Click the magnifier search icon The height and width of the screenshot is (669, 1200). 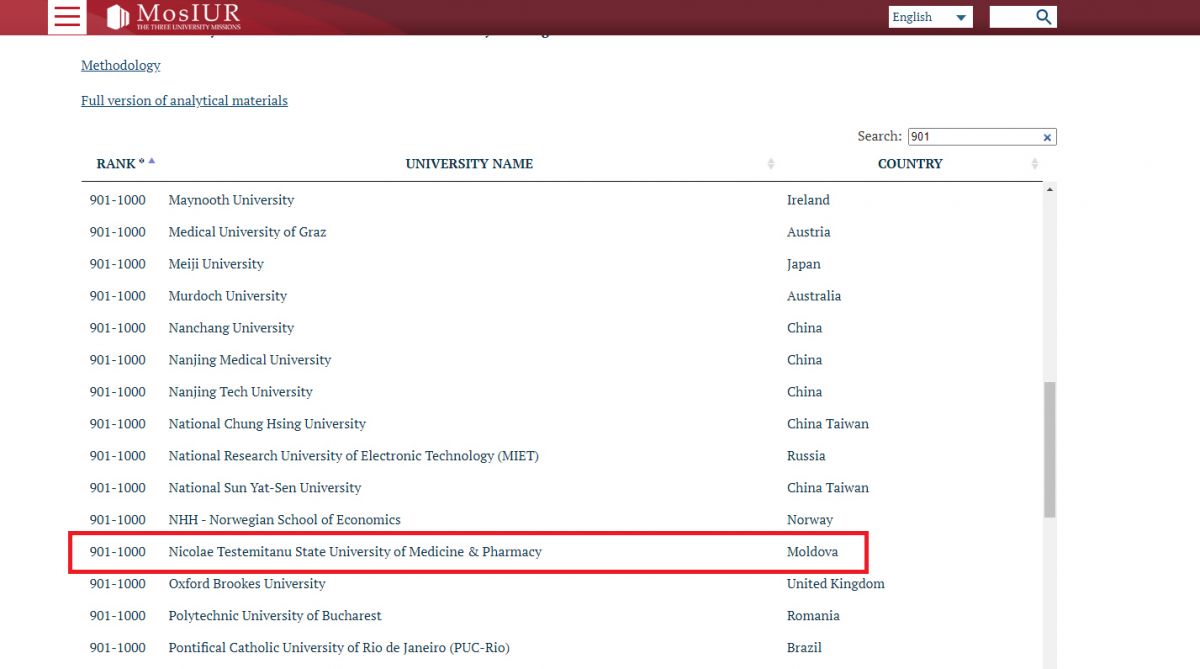click(1043, 17)
